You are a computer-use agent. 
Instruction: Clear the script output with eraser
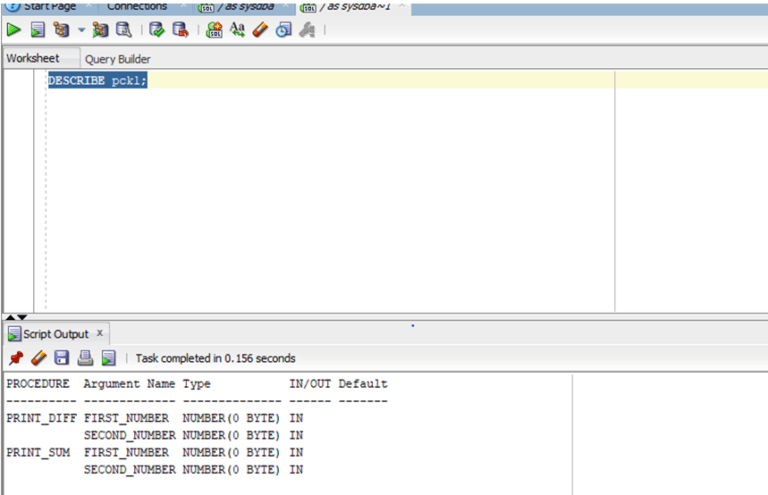[x=39, y=358]
